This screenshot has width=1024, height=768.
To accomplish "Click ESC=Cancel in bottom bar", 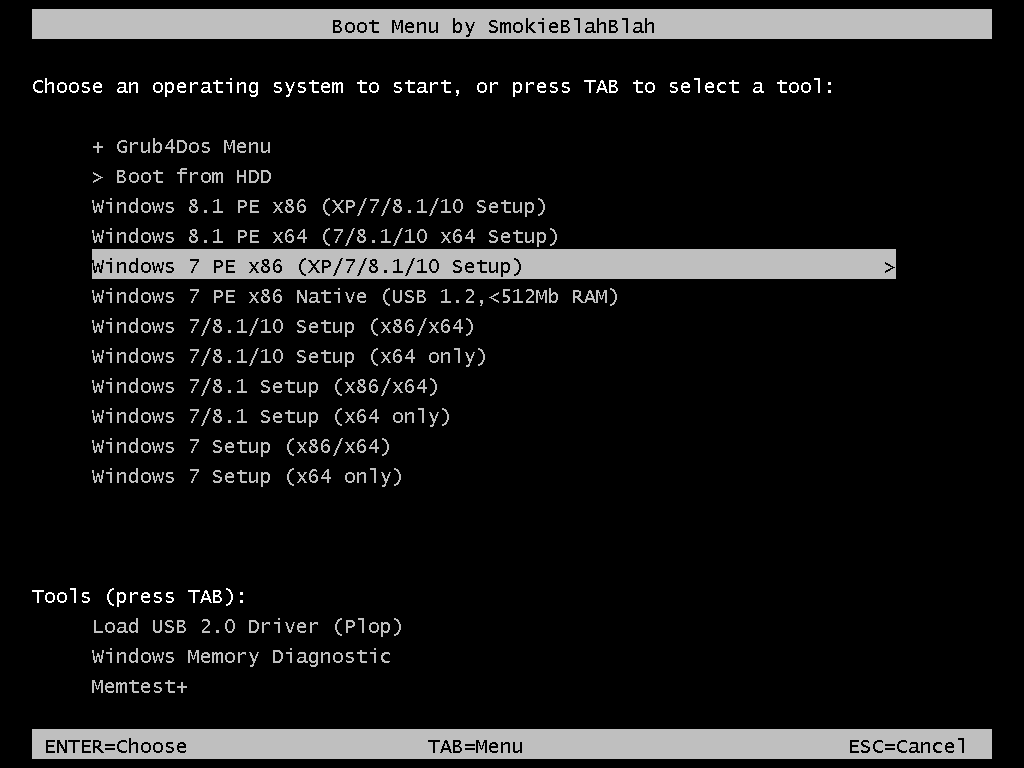I will pos(907,746).
